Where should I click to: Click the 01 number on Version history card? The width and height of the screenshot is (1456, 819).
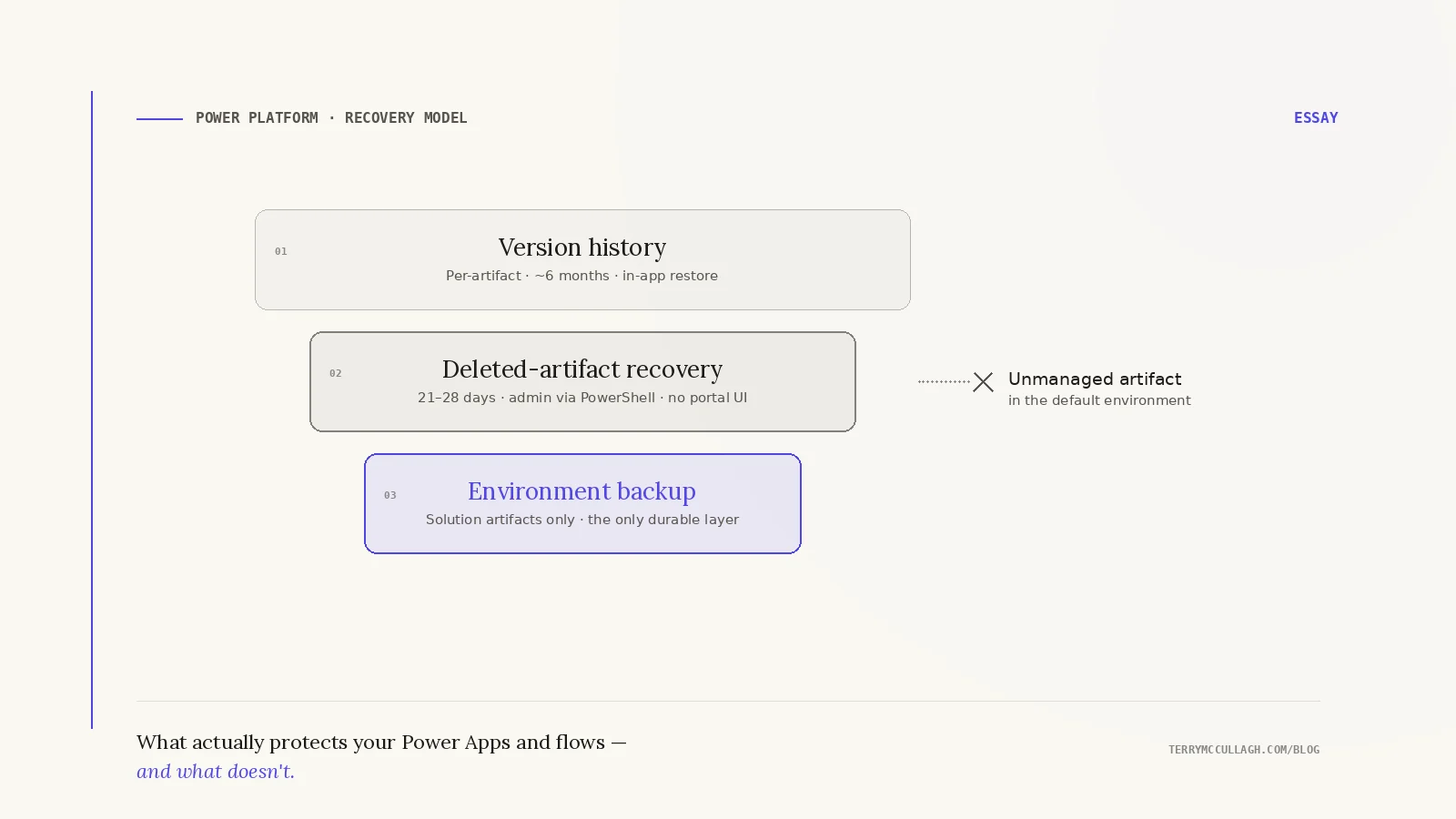(281, 251)
